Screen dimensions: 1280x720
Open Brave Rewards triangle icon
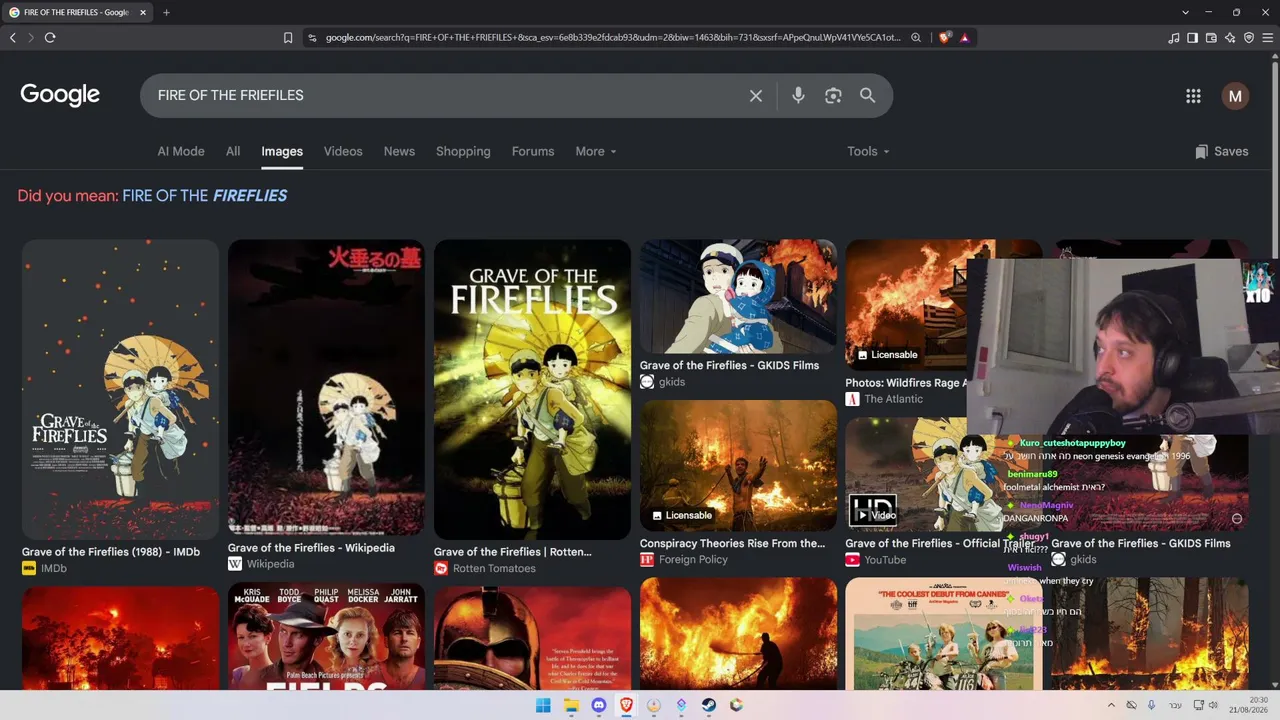[965, 38]
